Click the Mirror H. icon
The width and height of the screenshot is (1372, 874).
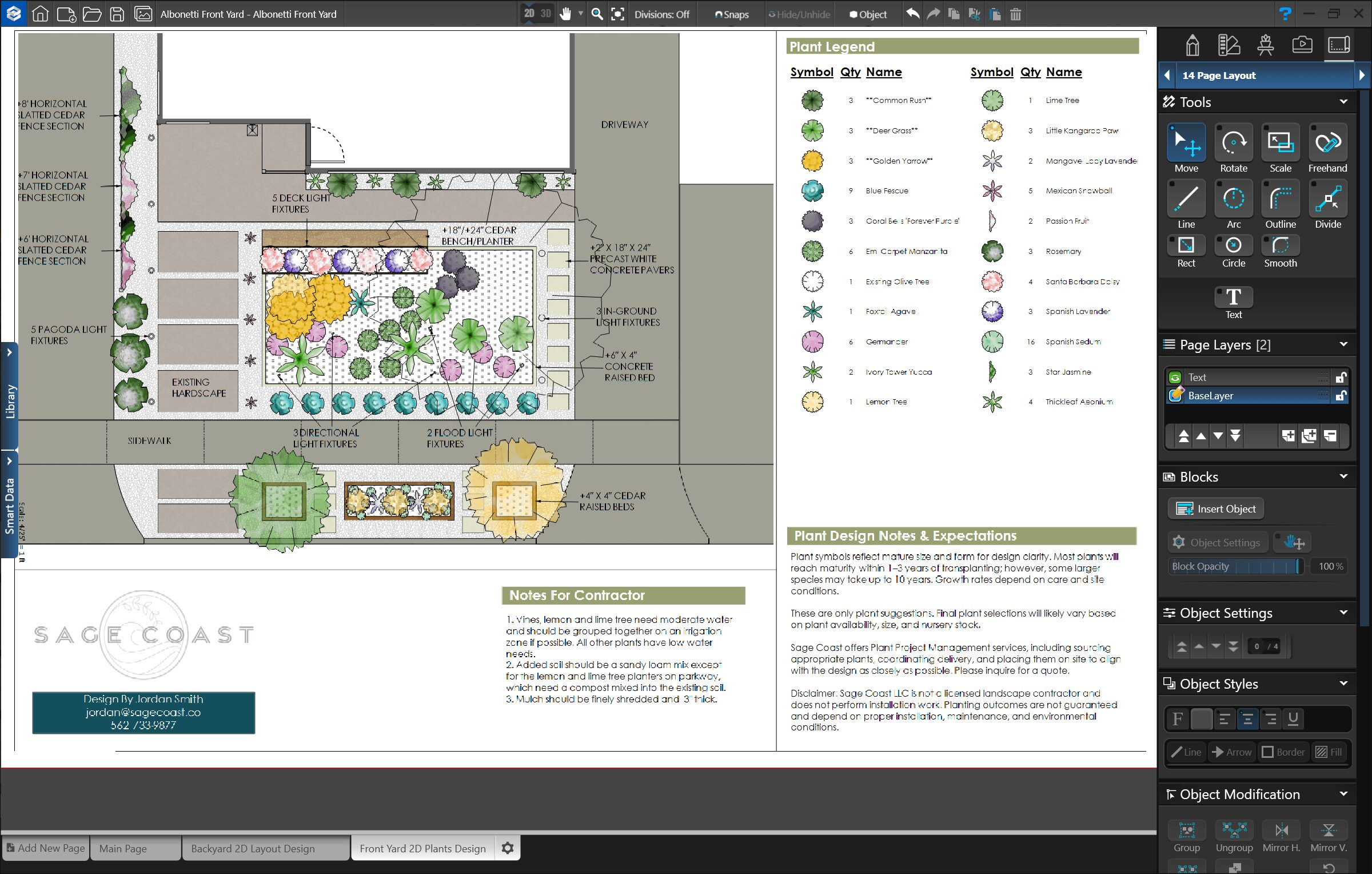pyautogui.click(x=1281, y=836)
